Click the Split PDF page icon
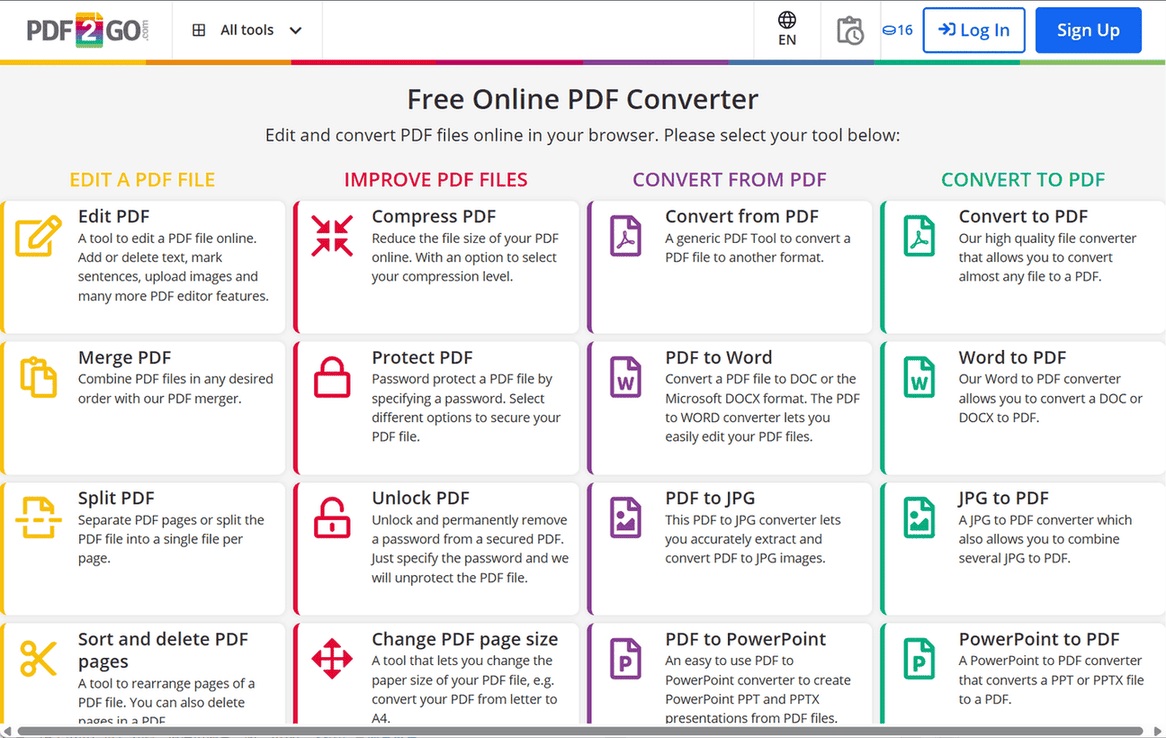The width and height of the screenshot is (1166, 738). pyautogui.click(x=38, y=518)
